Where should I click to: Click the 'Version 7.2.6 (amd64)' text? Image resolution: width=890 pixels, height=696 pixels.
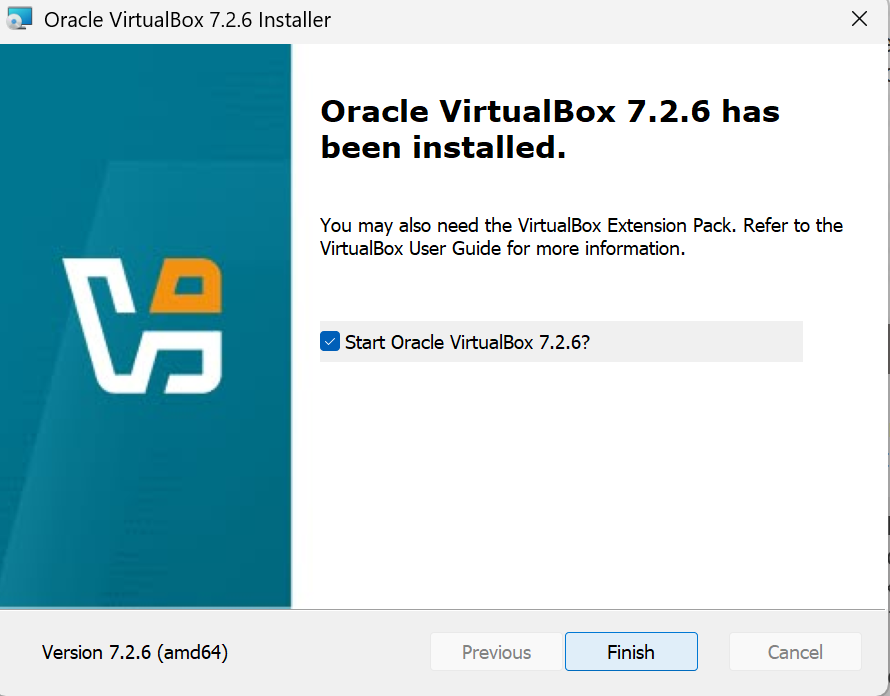135,652
